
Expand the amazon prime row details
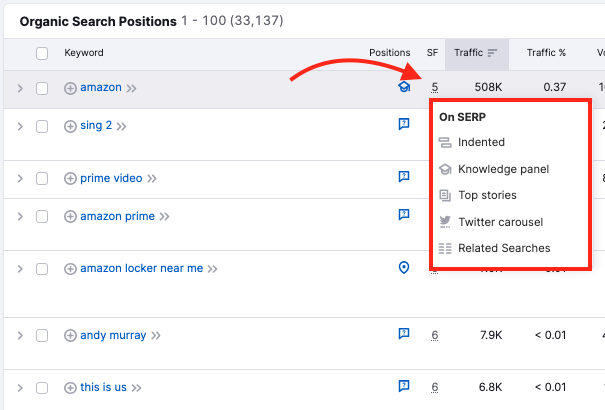pos(20,216)
